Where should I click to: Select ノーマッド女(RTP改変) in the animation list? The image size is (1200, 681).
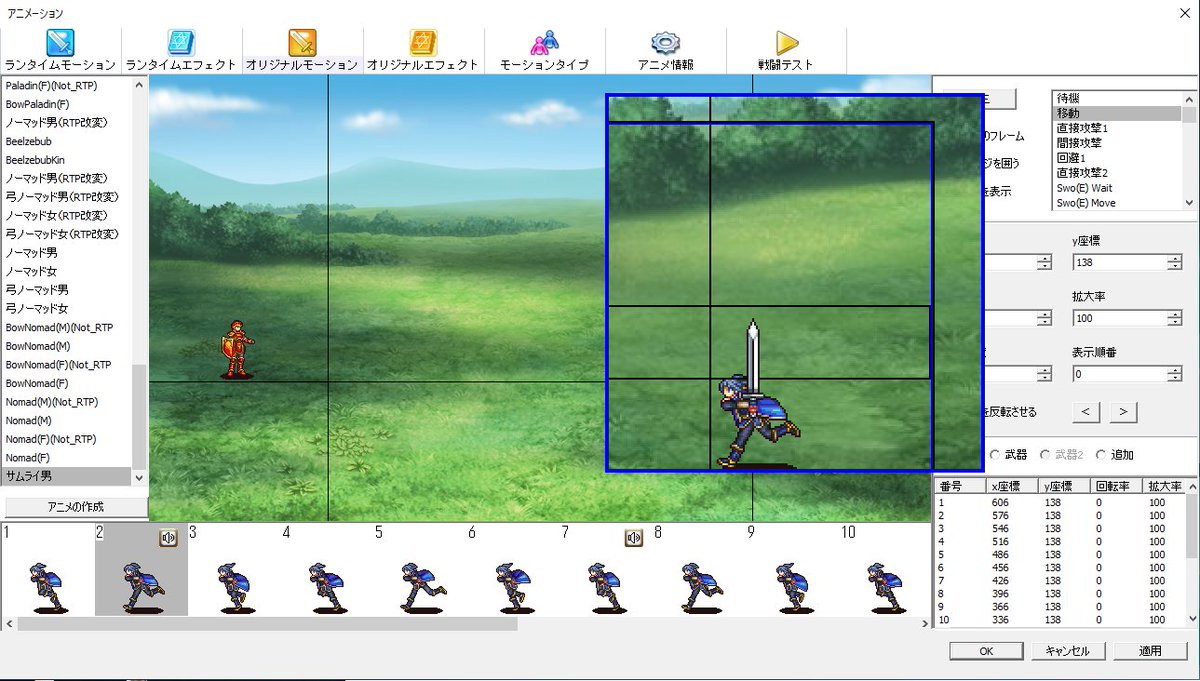click(66, 215)
